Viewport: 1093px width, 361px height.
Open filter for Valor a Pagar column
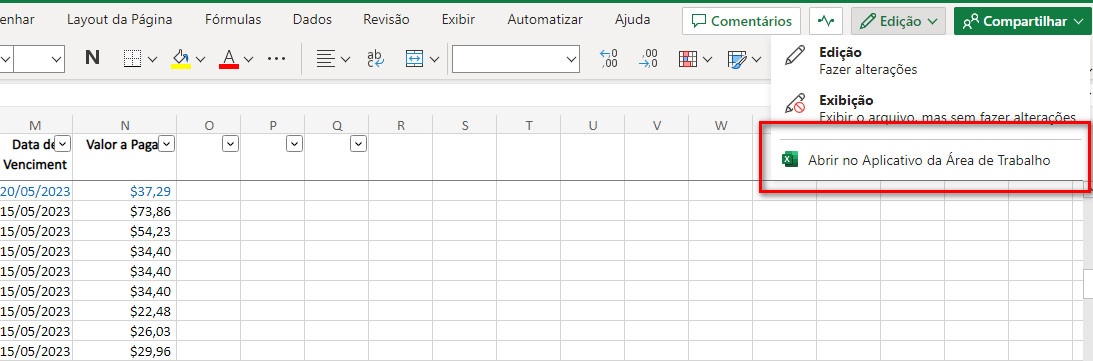click(167, 144)
